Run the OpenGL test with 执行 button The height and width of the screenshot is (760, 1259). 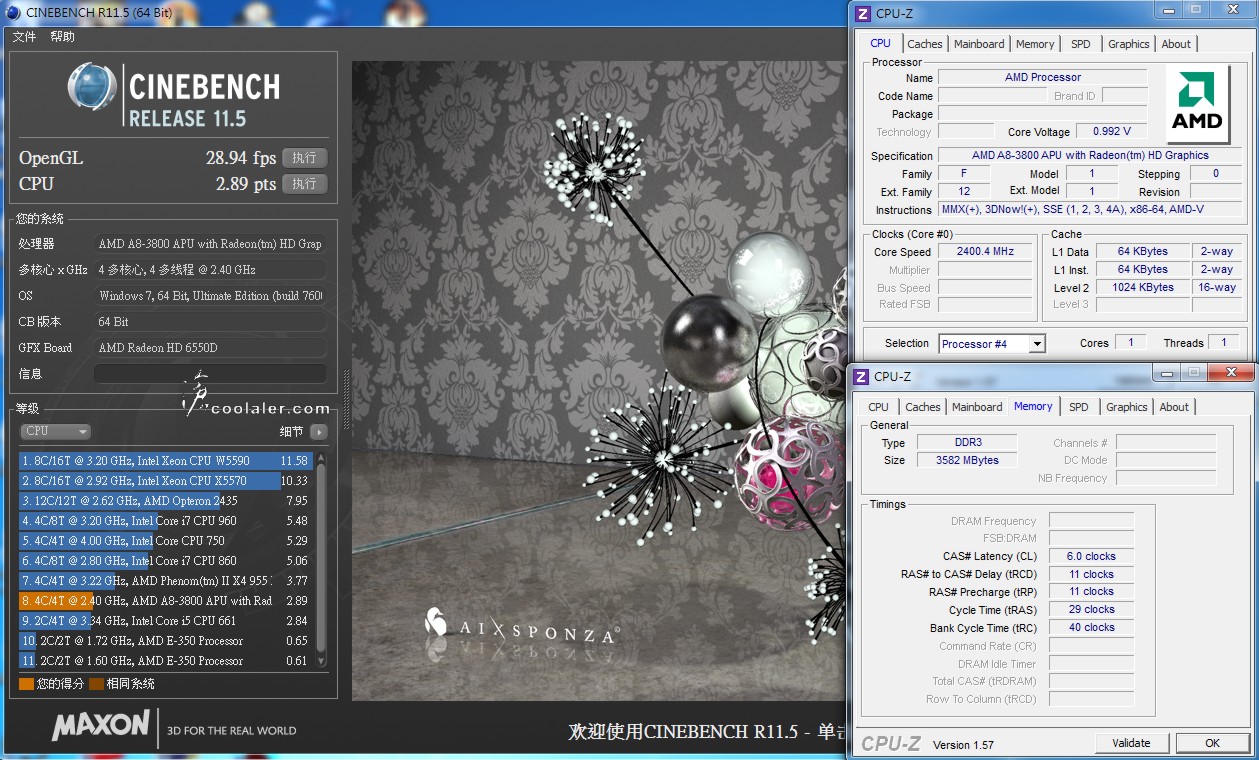click(304, 158)
